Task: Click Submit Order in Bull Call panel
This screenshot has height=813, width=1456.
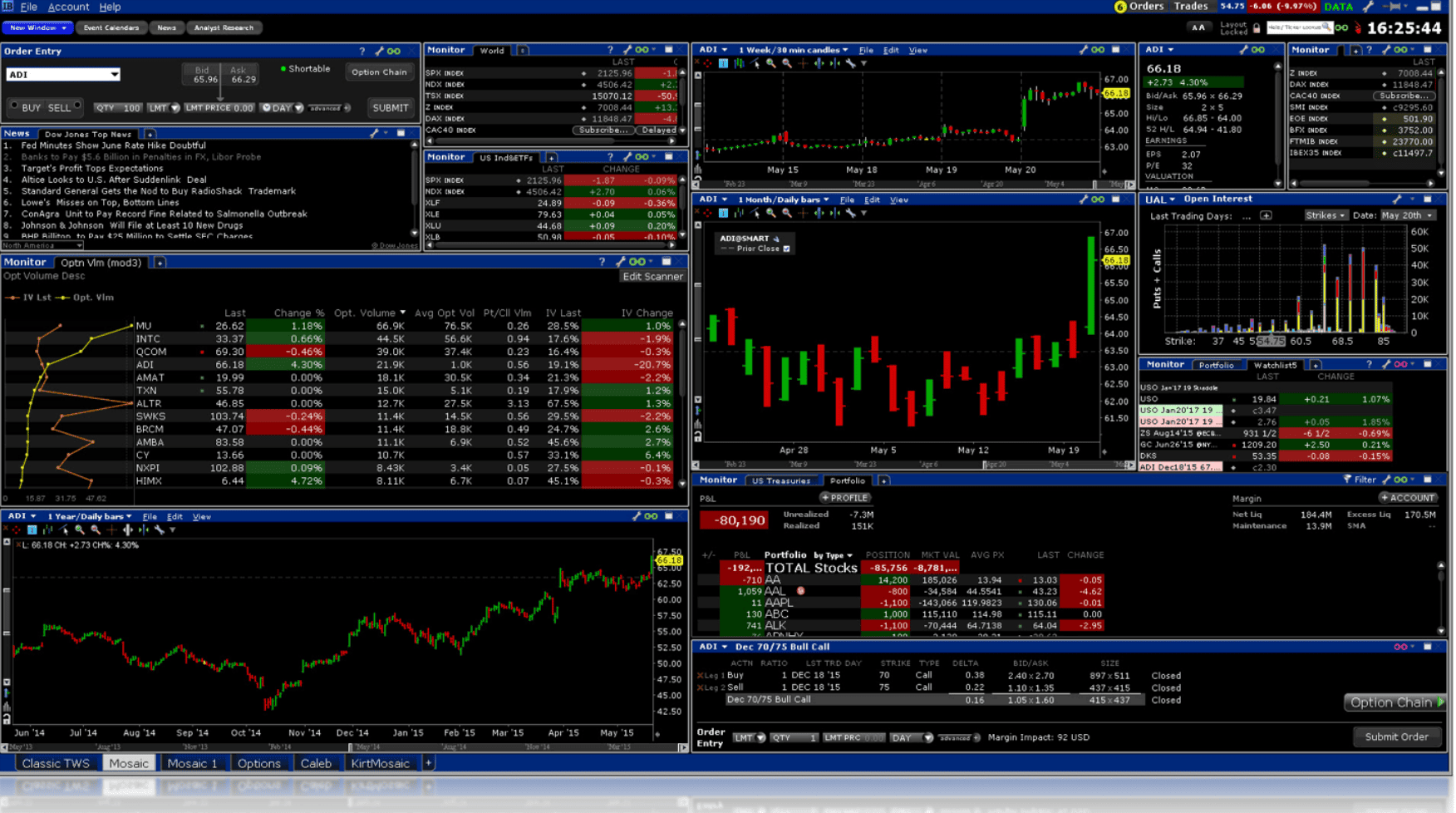Action: (x=1396, y=737)
